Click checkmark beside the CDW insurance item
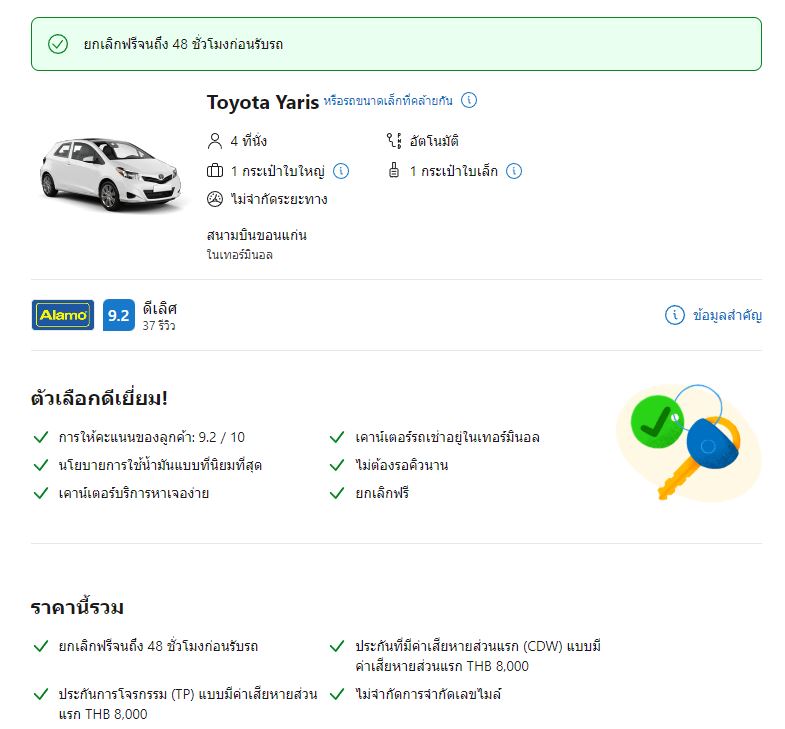The width and height of the screenshot is (785, 729). coord(337,646)
